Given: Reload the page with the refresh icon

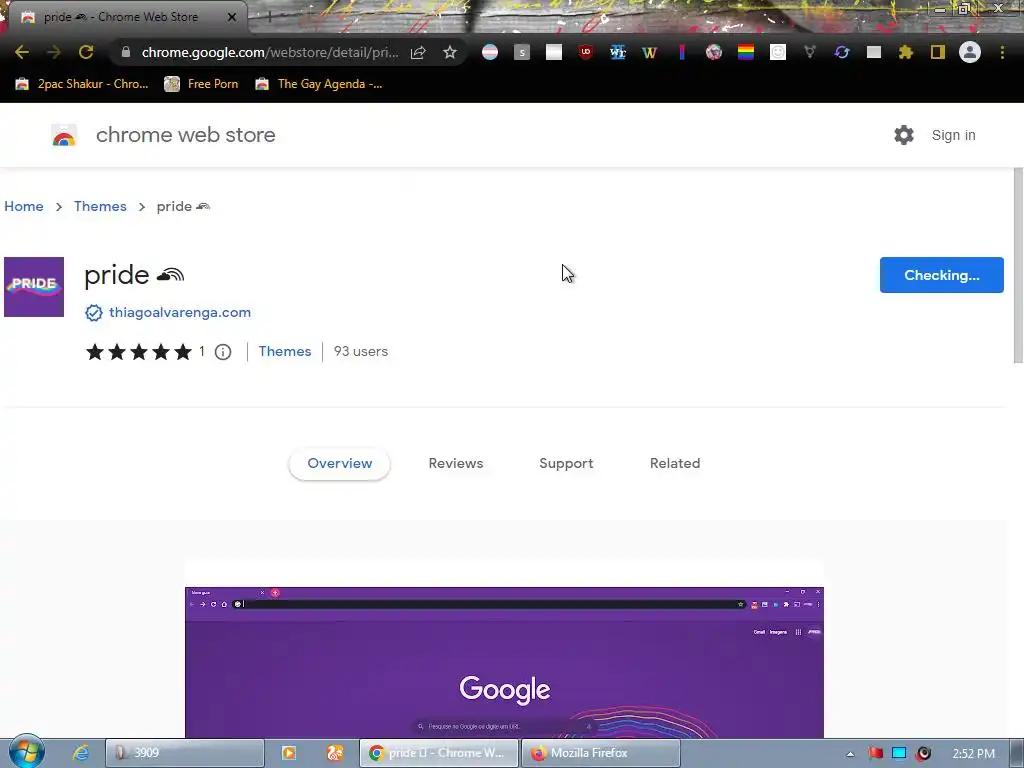Looking at the screenshot, I should pyautogui.click(x=86, y=52).
